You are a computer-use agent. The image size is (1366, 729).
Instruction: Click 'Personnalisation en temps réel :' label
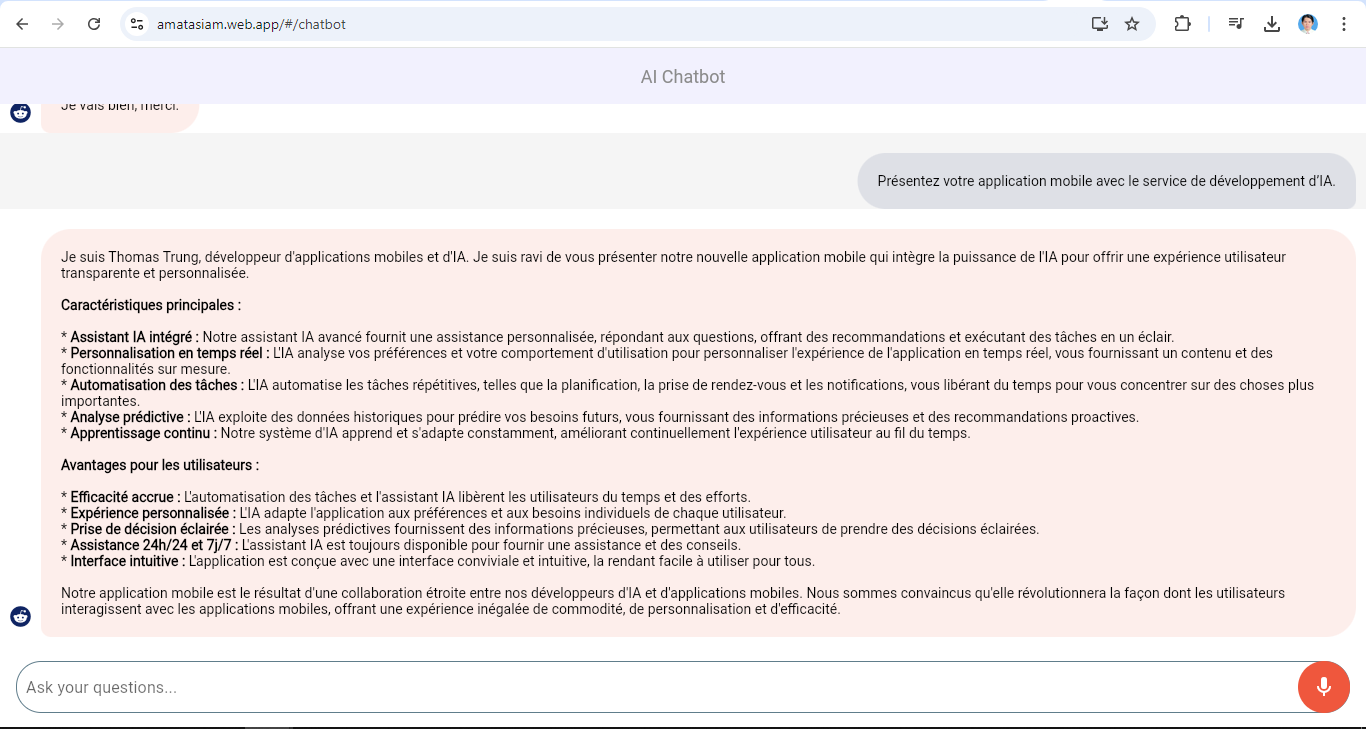click(170, 353)
